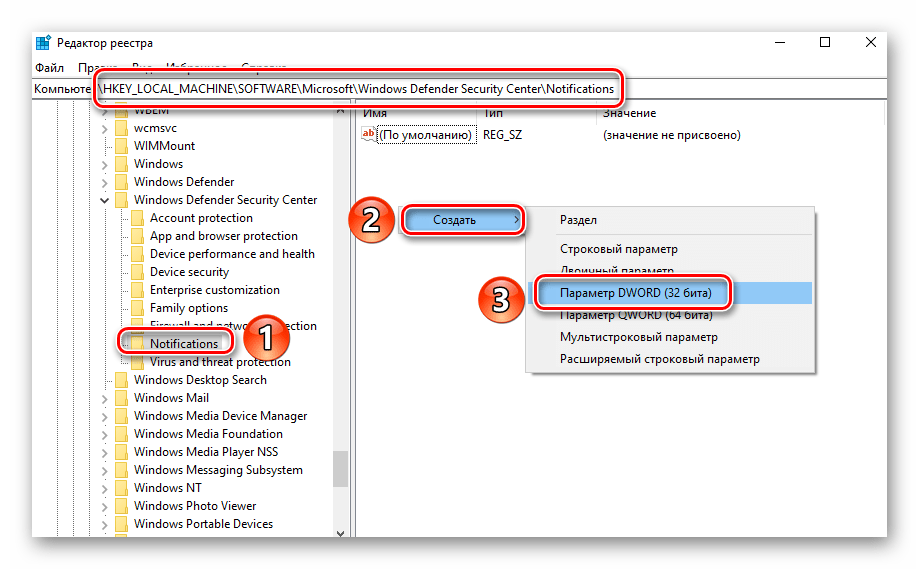
Task: Click the folder icon next to Windows Defender
Action: tap(121, 182)
